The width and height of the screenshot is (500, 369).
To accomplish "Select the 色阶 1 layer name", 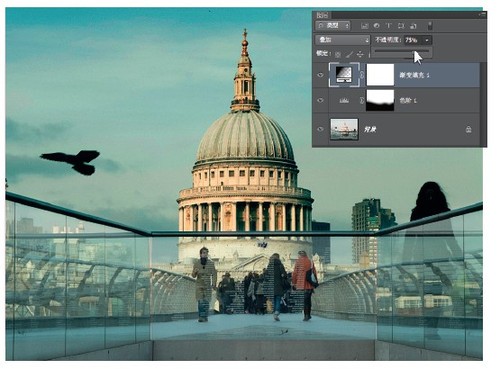I will point(408,100).
